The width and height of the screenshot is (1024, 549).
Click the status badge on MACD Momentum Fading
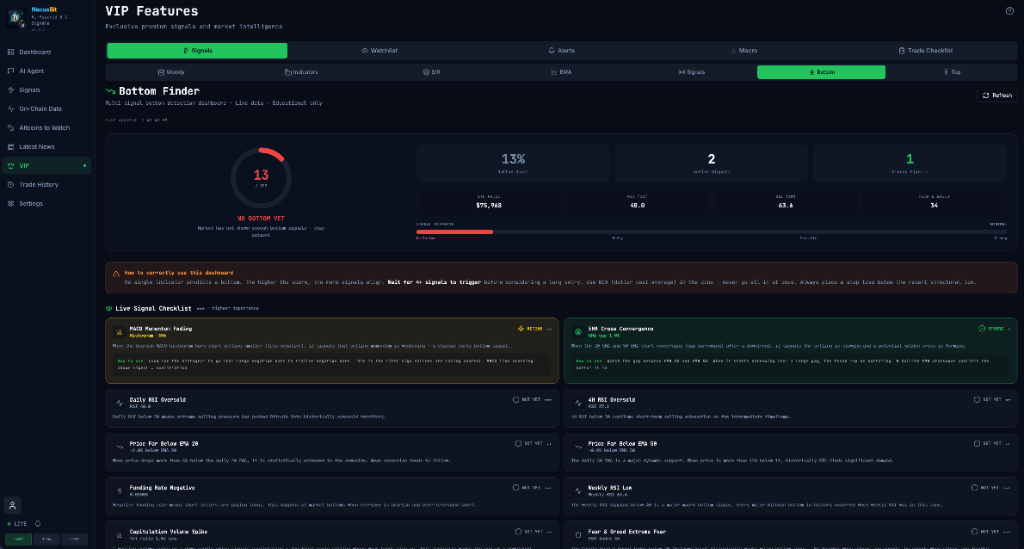pyautogui.click(x=530, y=328)
